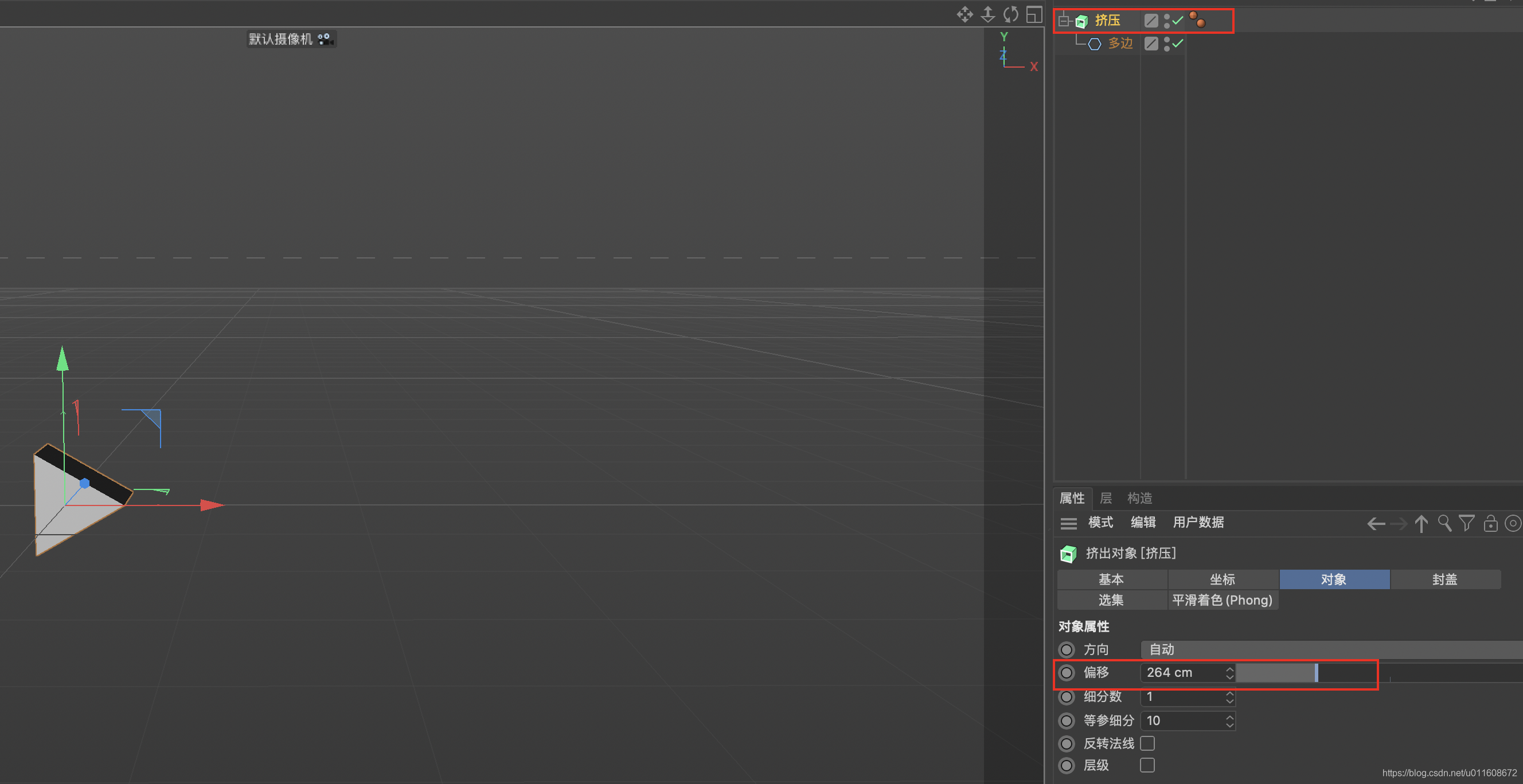1523x784 pixels.
Task: Select the 多边 spline object
Action: click(x=1120, y=43)
